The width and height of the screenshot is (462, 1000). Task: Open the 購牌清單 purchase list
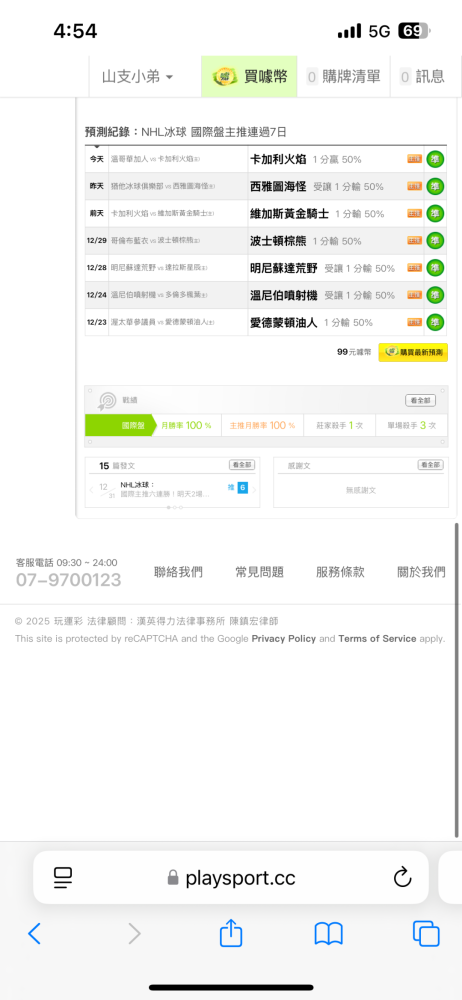click(344, 77)
